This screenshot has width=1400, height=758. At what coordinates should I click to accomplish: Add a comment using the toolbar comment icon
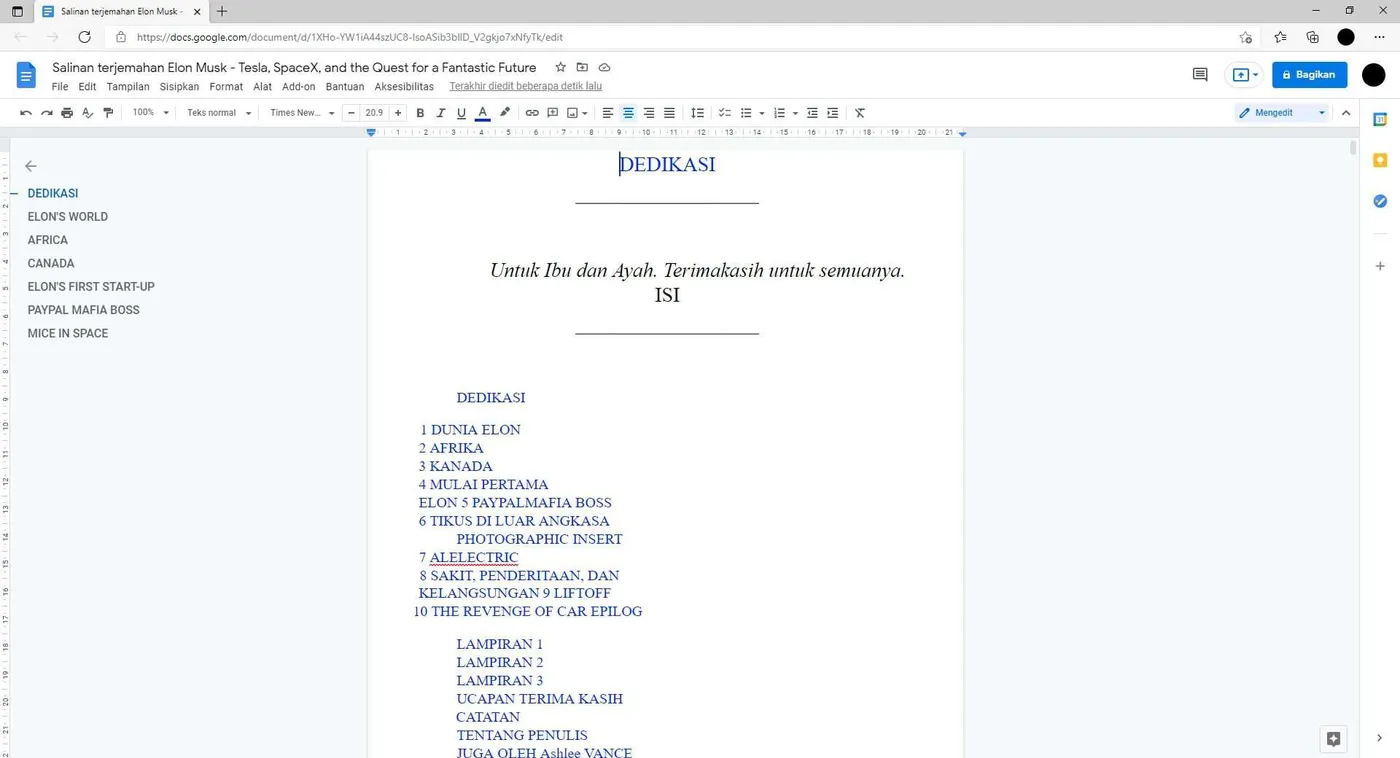coord(552,113)
